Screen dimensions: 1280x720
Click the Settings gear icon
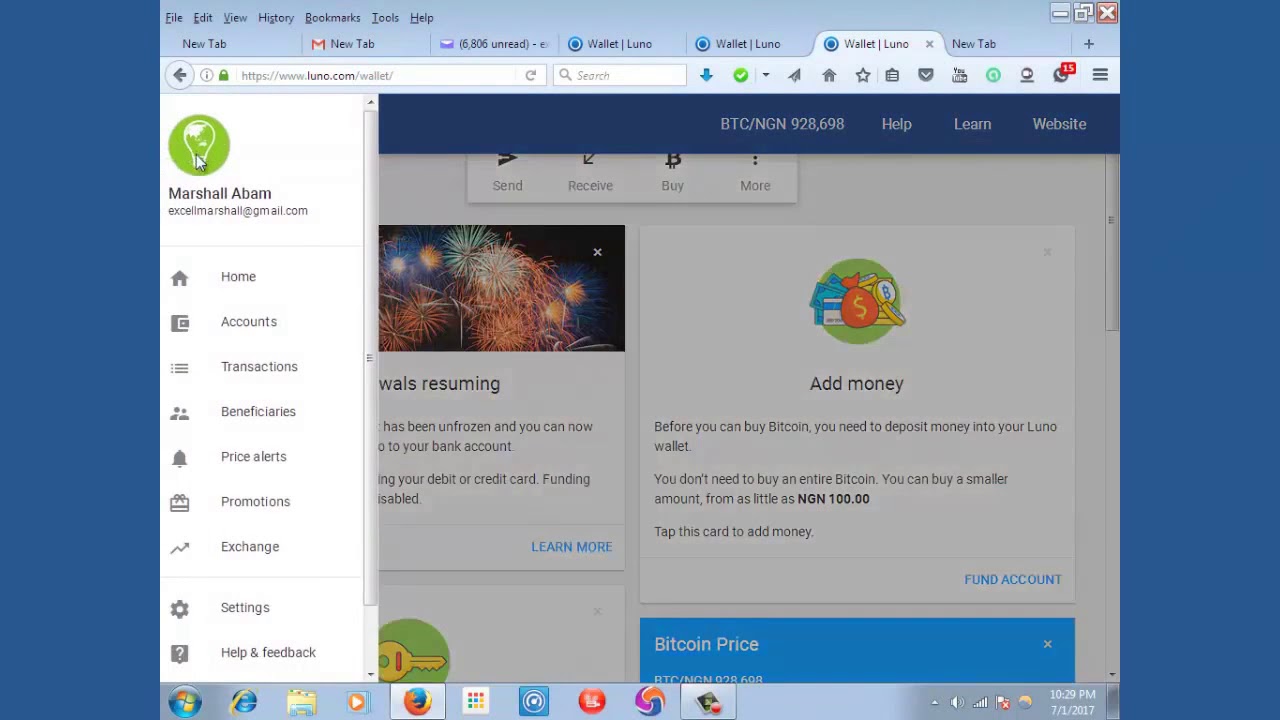pos(179,609)
